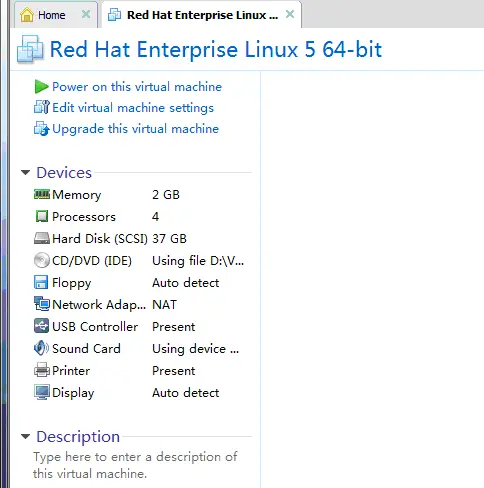Click the VM icon in Red Hat tab

tap(114, 15)
